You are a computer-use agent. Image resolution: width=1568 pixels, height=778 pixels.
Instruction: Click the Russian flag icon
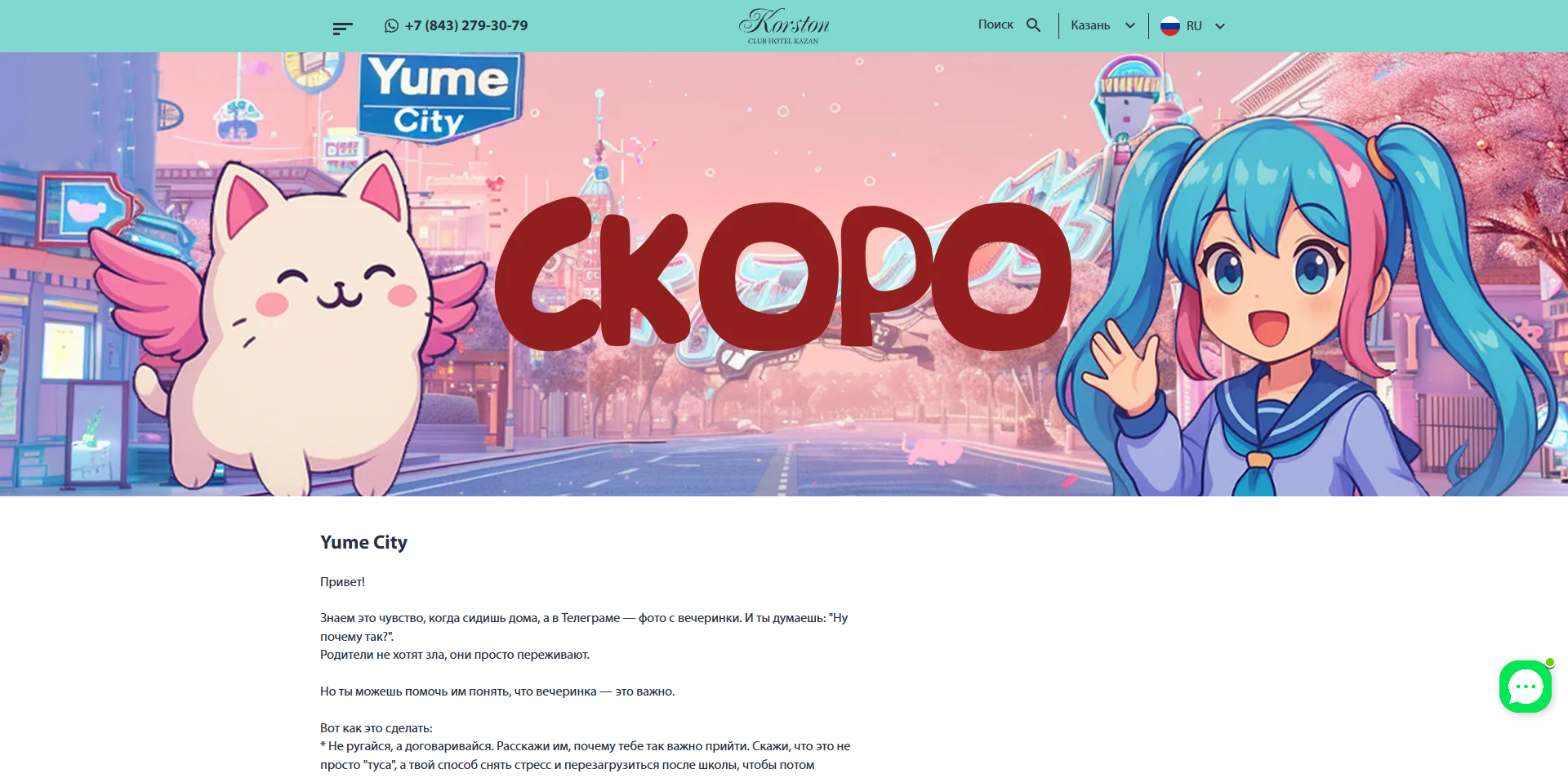(x=1169, y=26)
